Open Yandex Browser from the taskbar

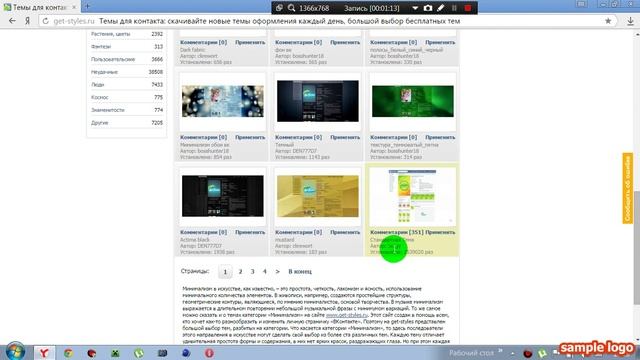point(44,353)
